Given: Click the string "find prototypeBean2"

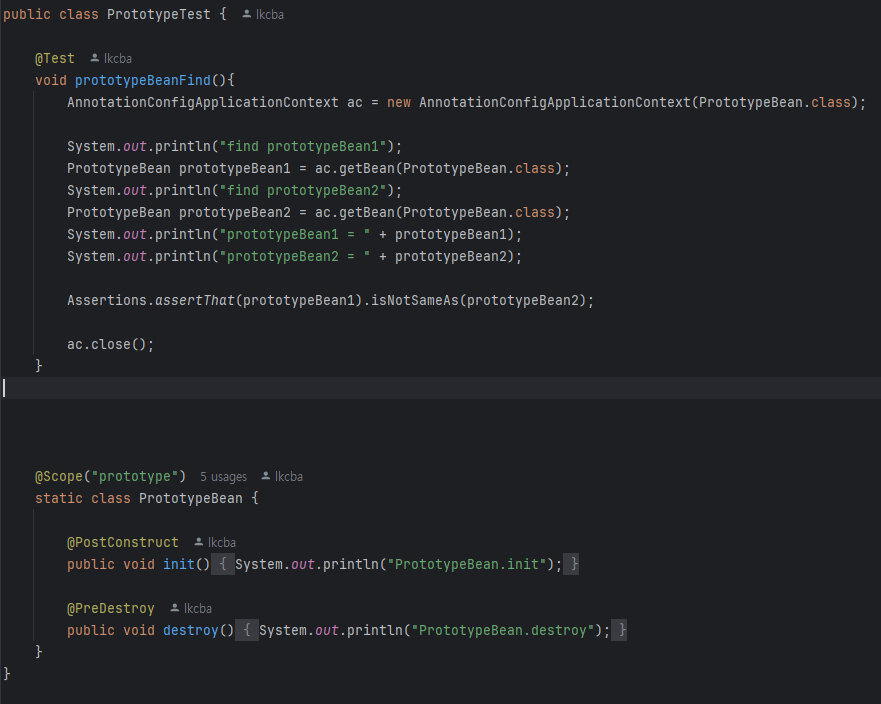Looking at the screenshot, I should [x=303, y=190].
